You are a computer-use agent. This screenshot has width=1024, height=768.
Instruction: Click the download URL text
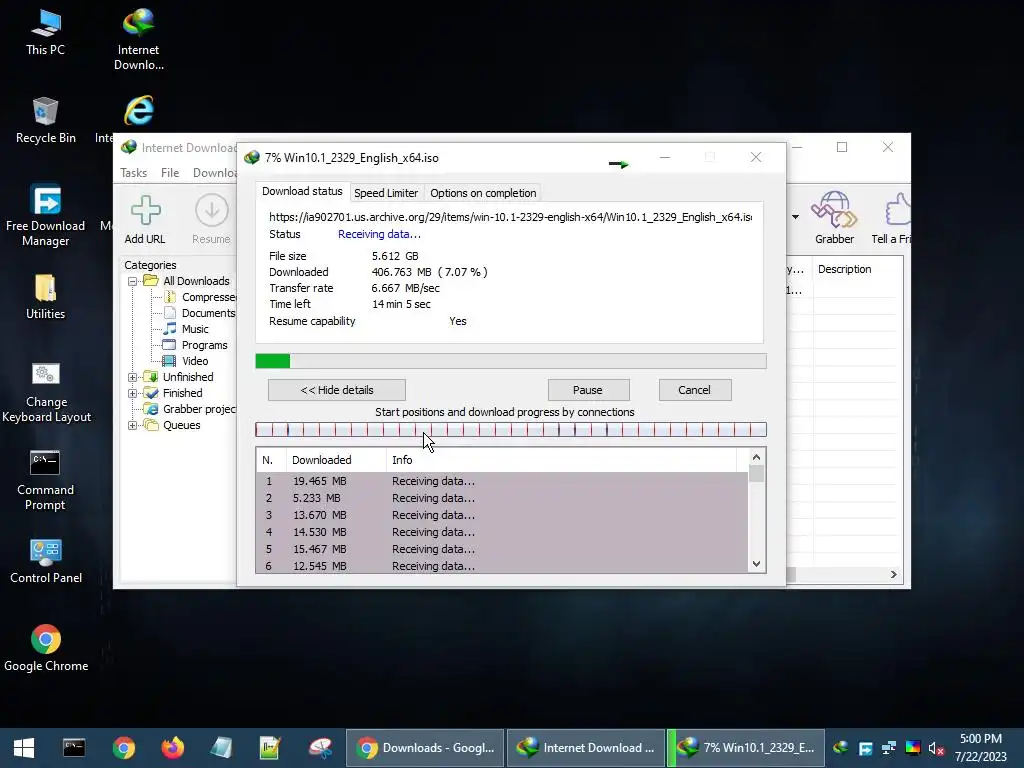(x=511, y=217)
